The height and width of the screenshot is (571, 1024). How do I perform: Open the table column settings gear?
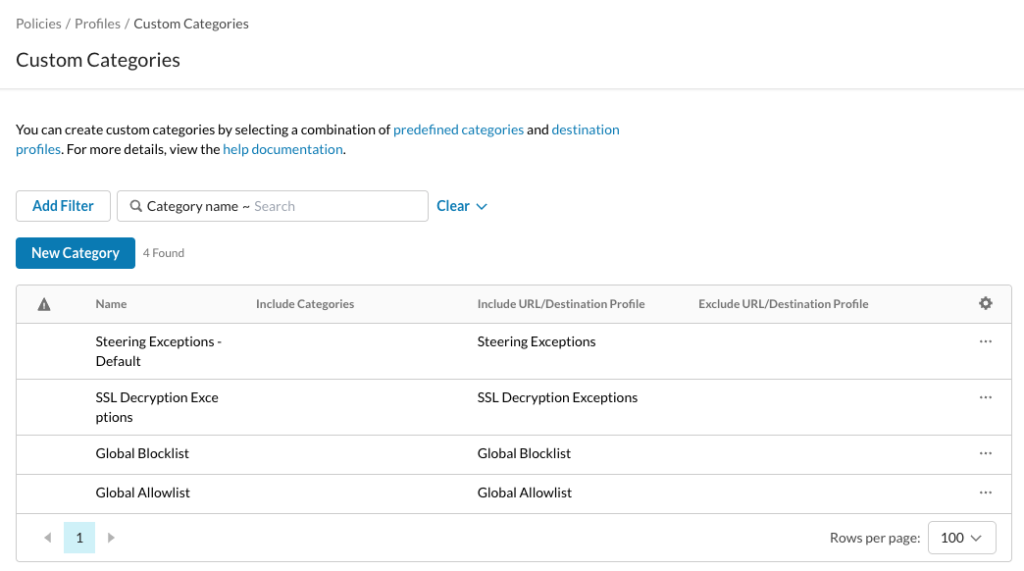985,303
